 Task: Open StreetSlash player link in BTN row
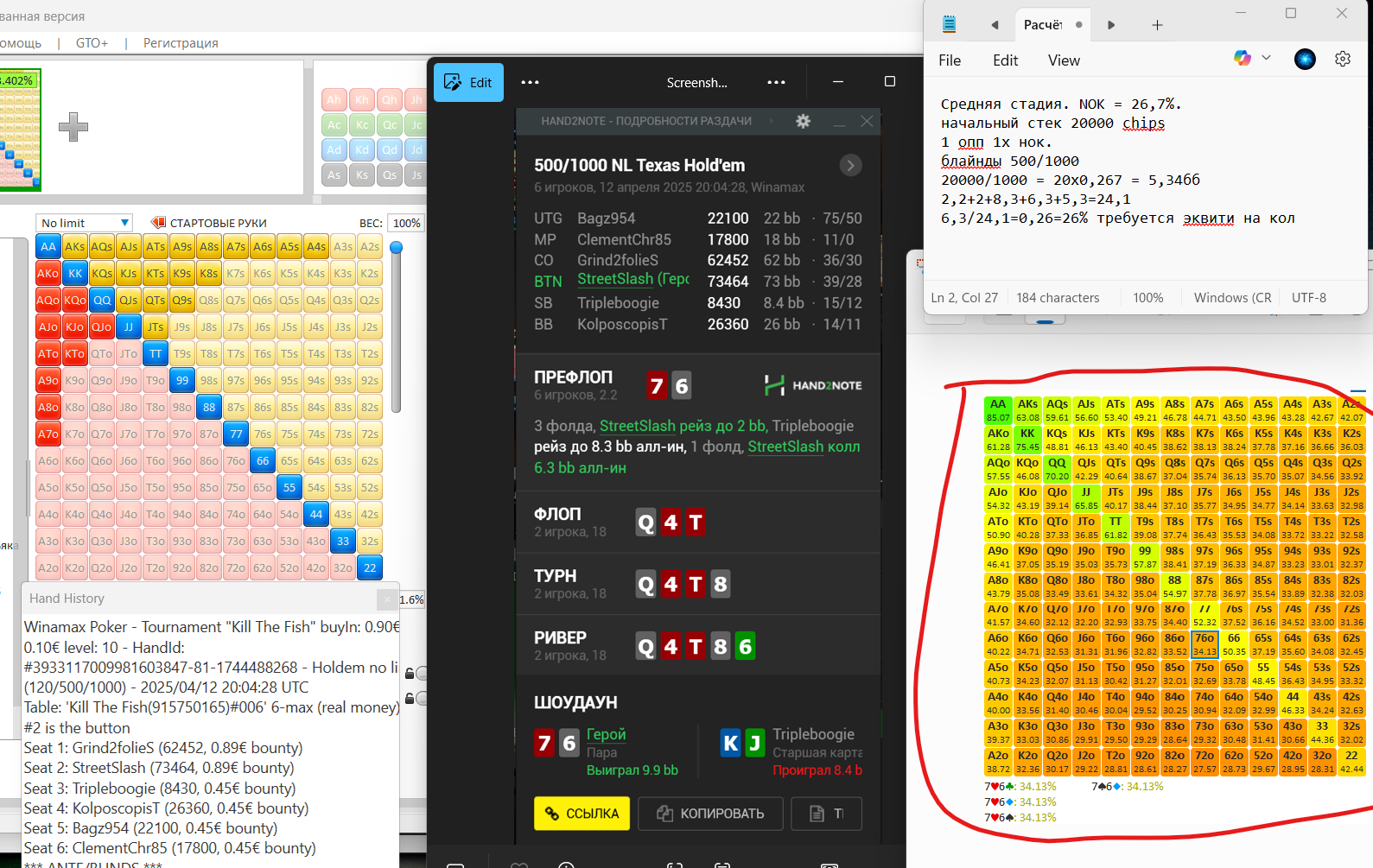[632, 280]
